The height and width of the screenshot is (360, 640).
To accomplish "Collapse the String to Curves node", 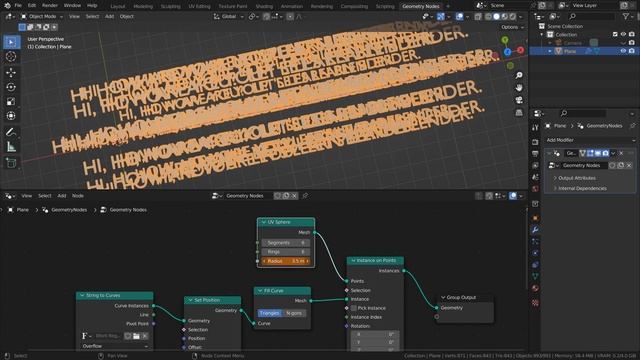I will tap(82, 295).
